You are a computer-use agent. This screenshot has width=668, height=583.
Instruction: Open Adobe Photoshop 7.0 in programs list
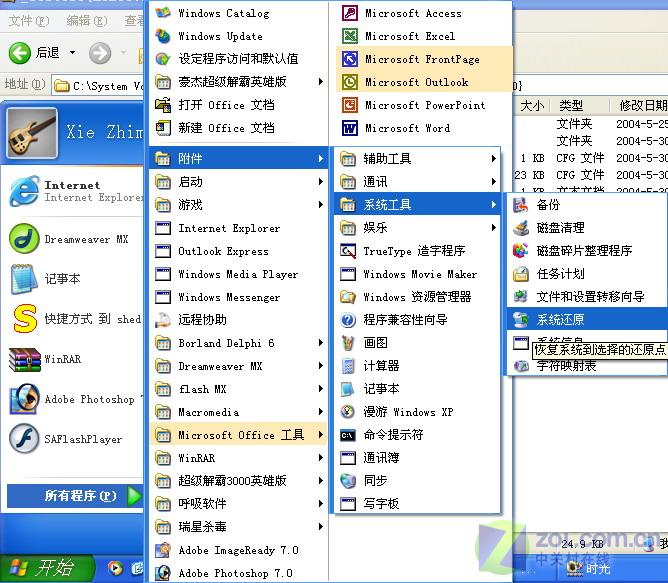click(239, 573)
